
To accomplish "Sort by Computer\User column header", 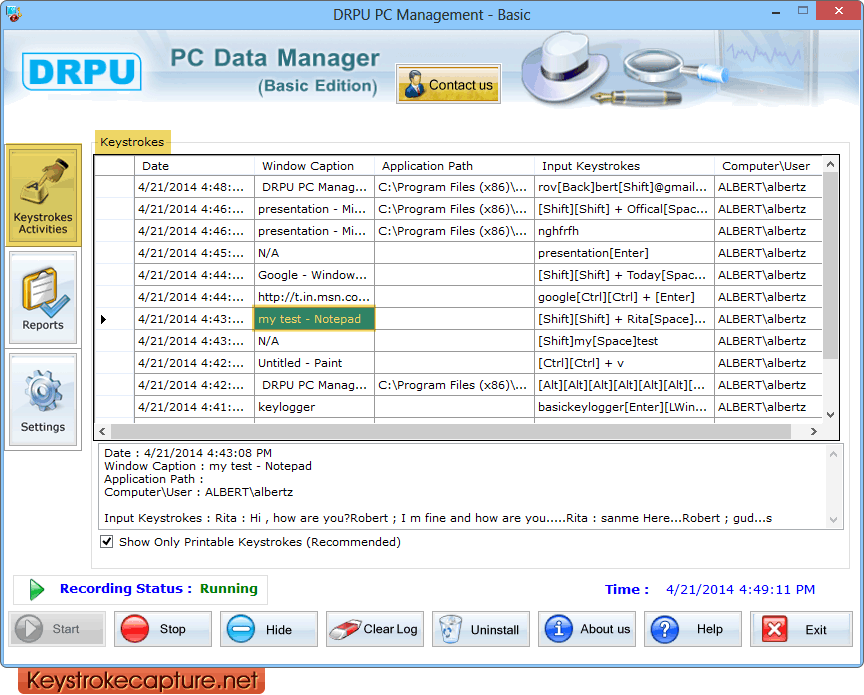I will coord(768,166).
